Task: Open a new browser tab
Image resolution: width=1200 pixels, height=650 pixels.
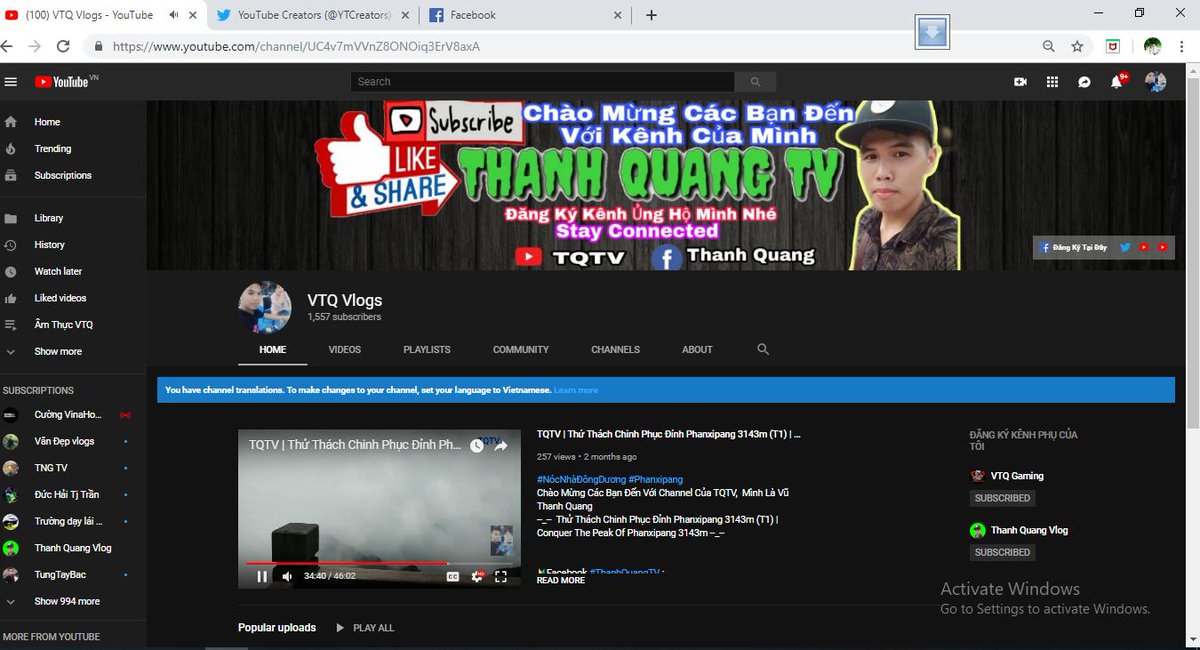Action: click(651, 15)
